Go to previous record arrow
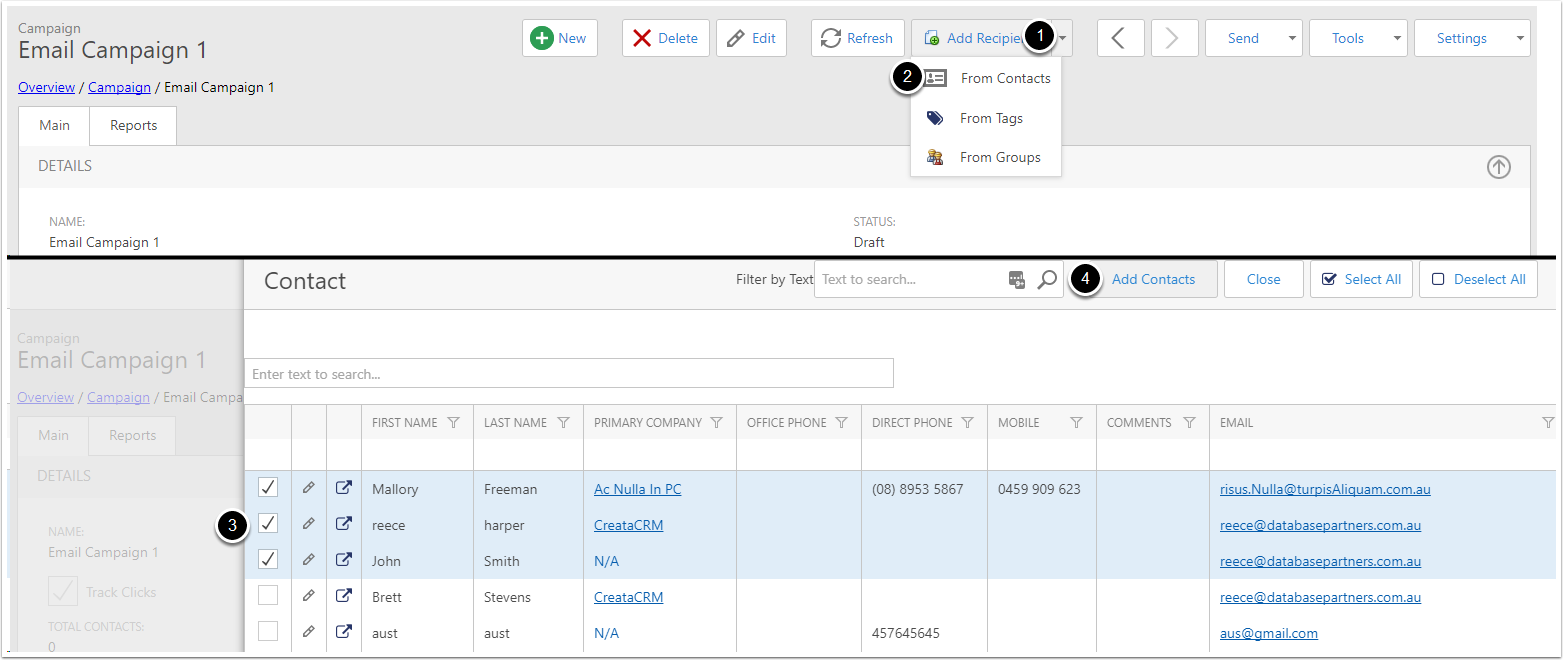Screen dimensions: 1563x660 (x=1120, y=38)
